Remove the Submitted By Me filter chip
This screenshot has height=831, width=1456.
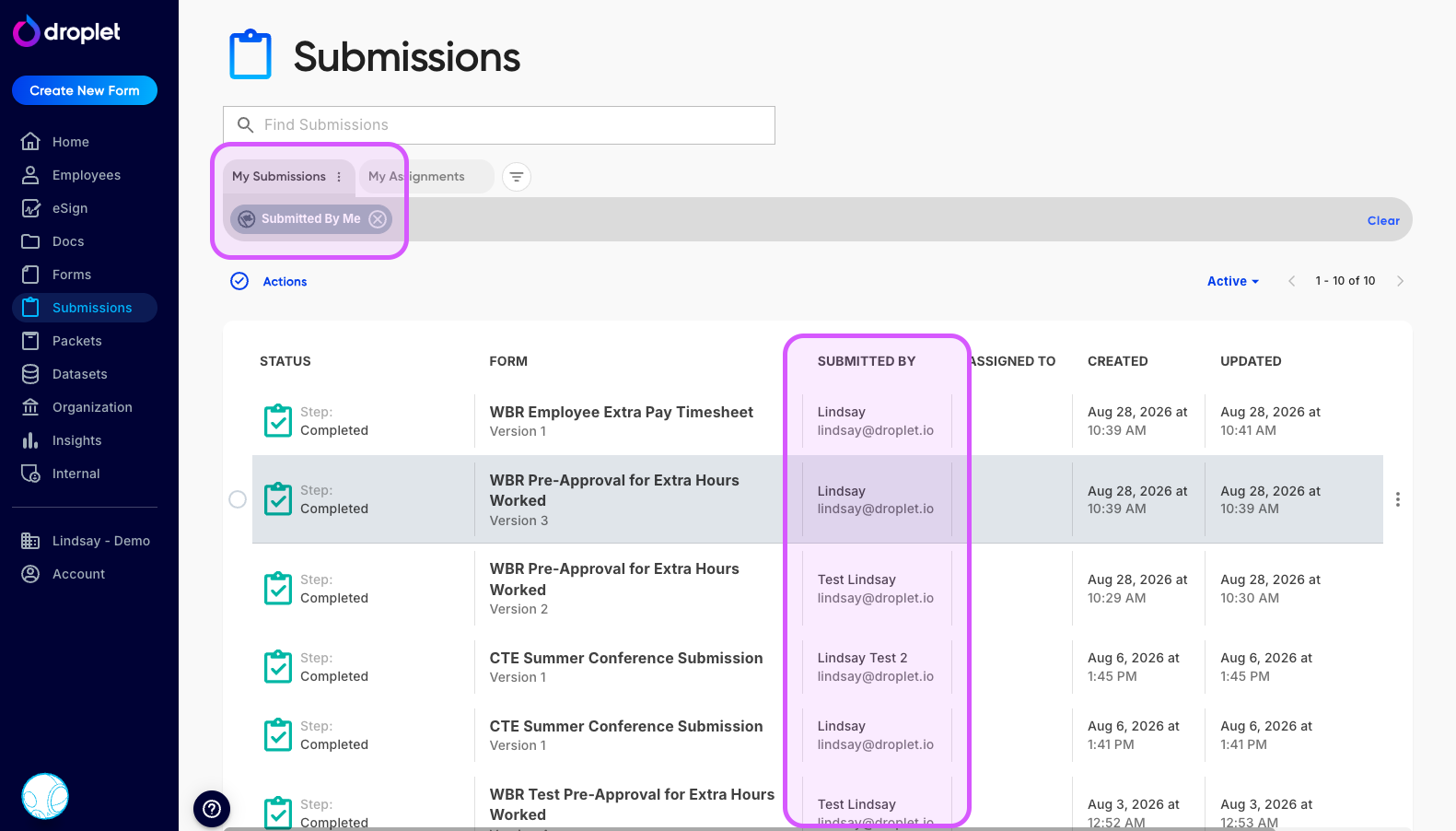pyautogui.click(x=378, y=219)
